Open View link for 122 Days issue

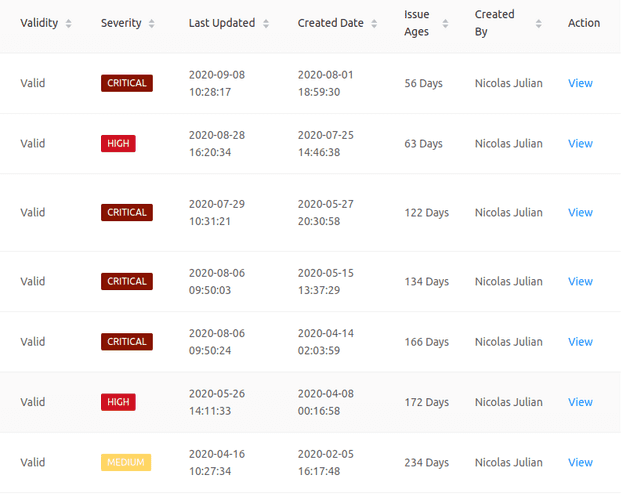click(580, 212)
